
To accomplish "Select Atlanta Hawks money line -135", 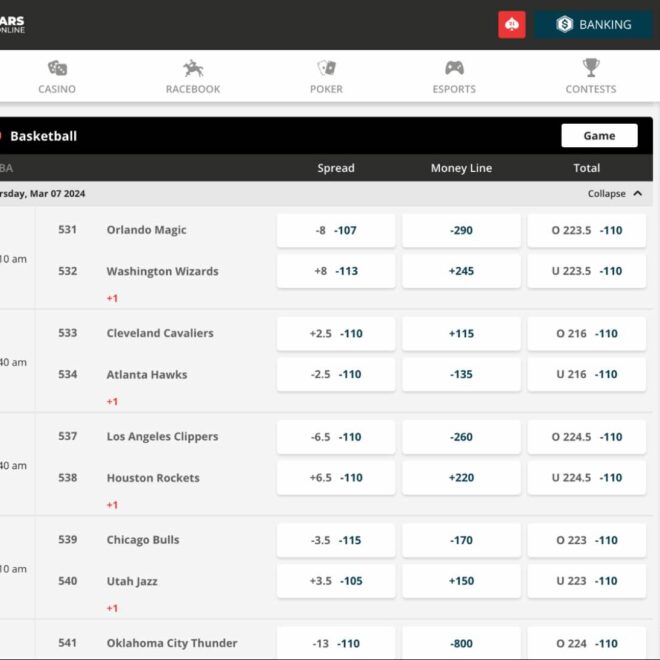I will (x=461, y=374).
